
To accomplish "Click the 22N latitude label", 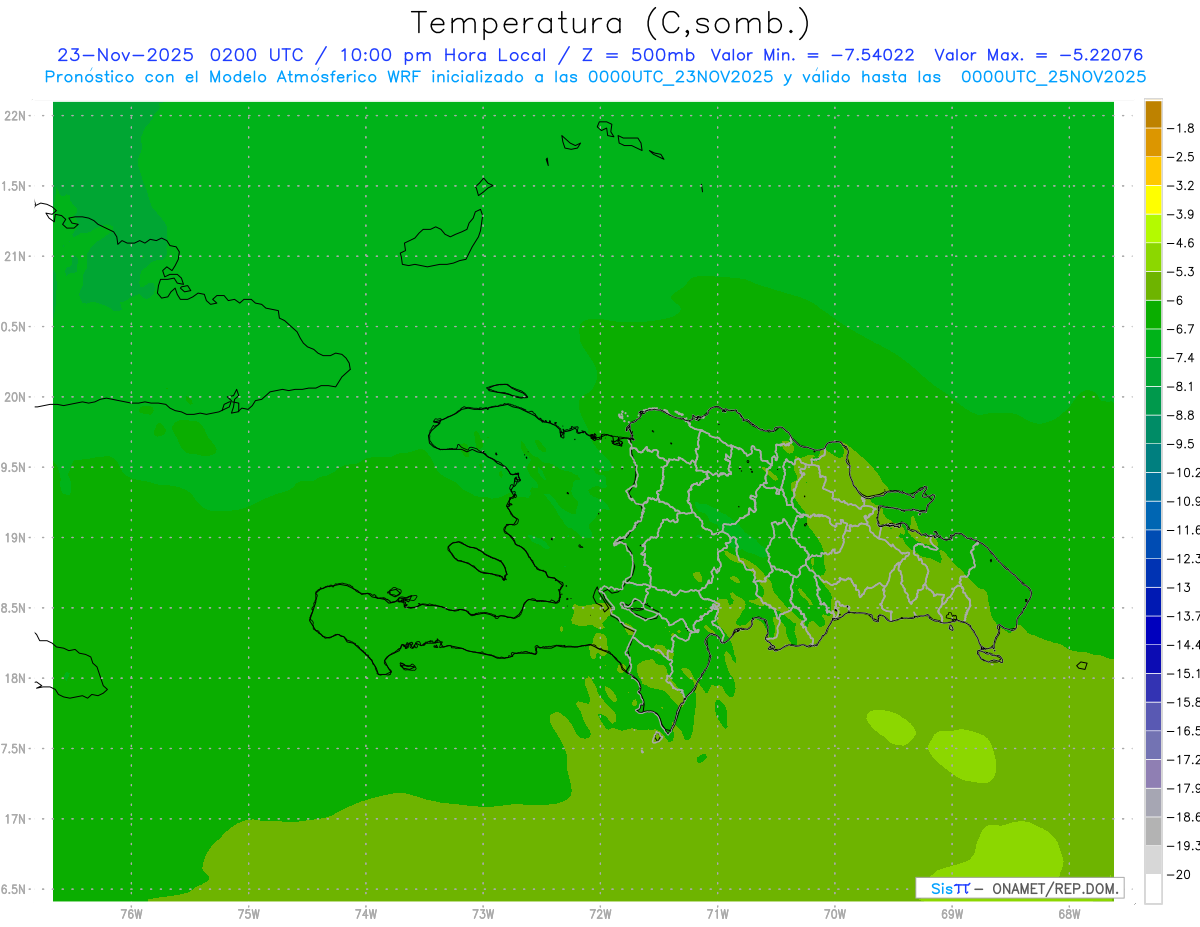I will (x=15, y=116).
